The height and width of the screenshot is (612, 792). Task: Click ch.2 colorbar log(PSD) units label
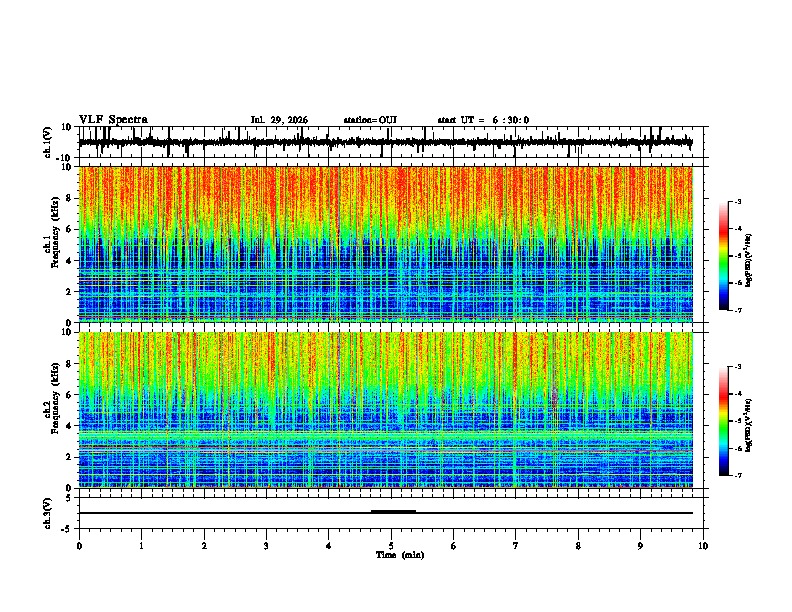coord(749,426)
